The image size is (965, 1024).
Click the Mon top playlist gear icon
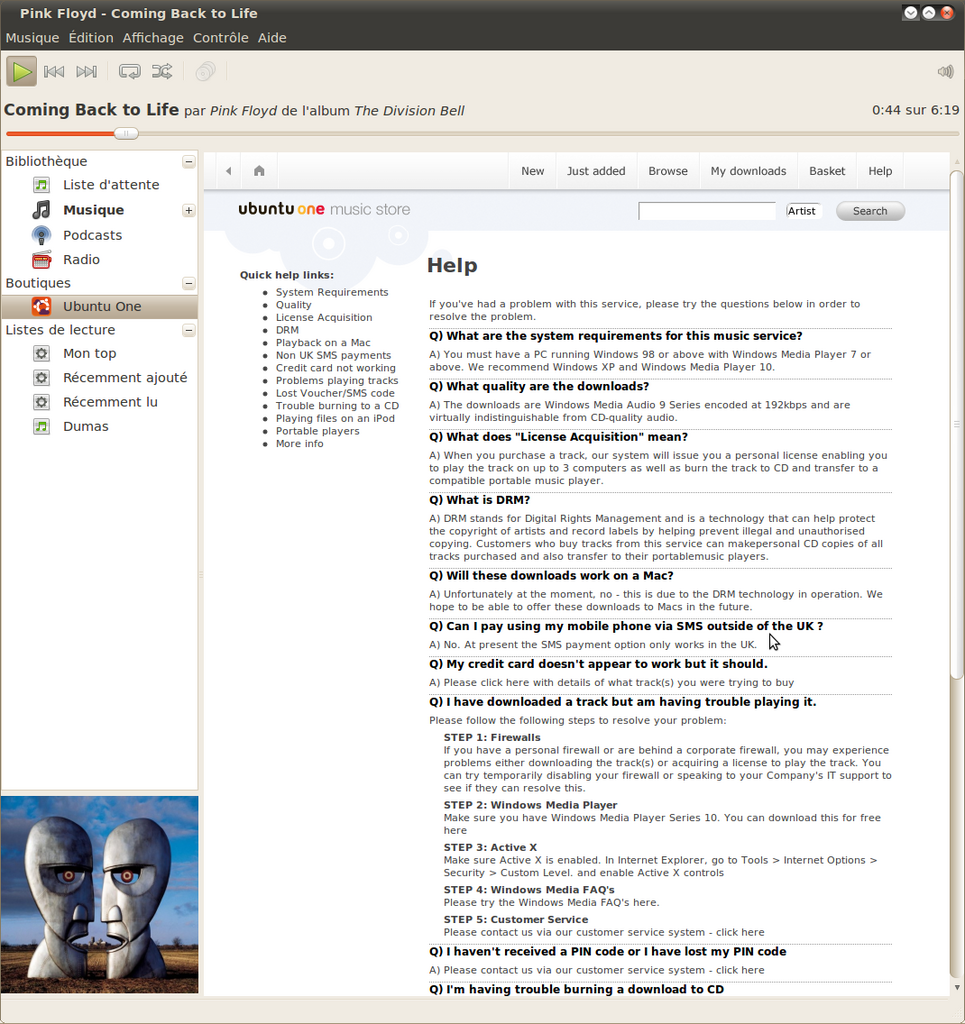41,353
